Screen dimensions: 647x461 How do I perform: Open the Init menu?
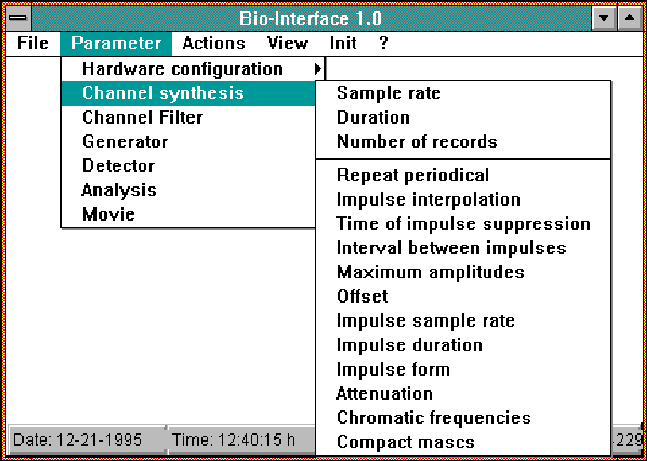(x=342, y=43)
